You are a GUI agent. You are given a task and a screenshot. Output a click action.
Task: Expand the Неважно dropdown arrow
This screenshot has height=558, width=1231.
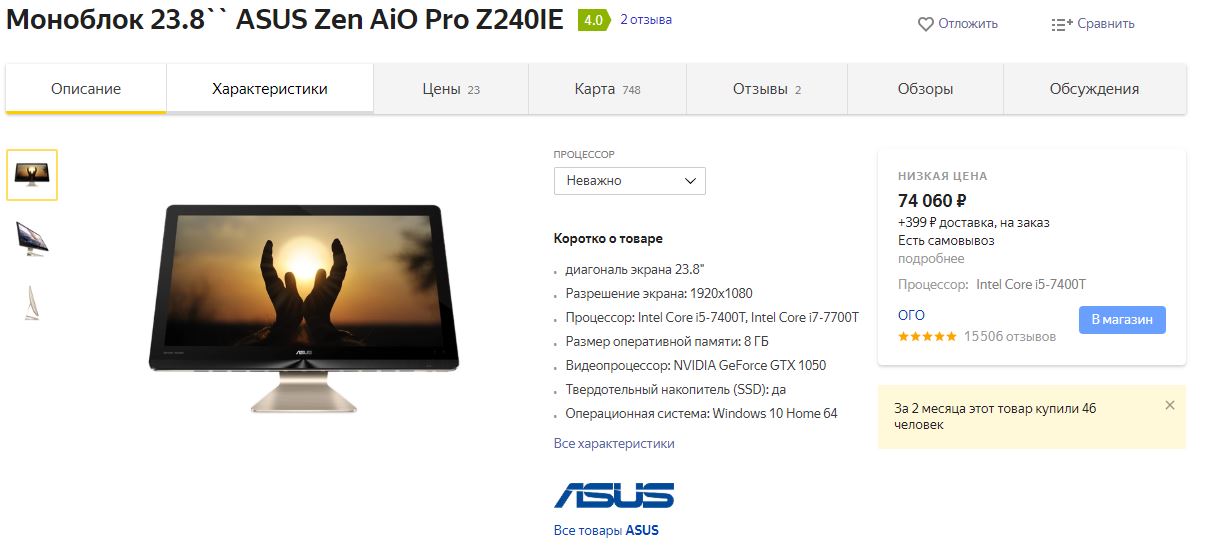(690, 181)
